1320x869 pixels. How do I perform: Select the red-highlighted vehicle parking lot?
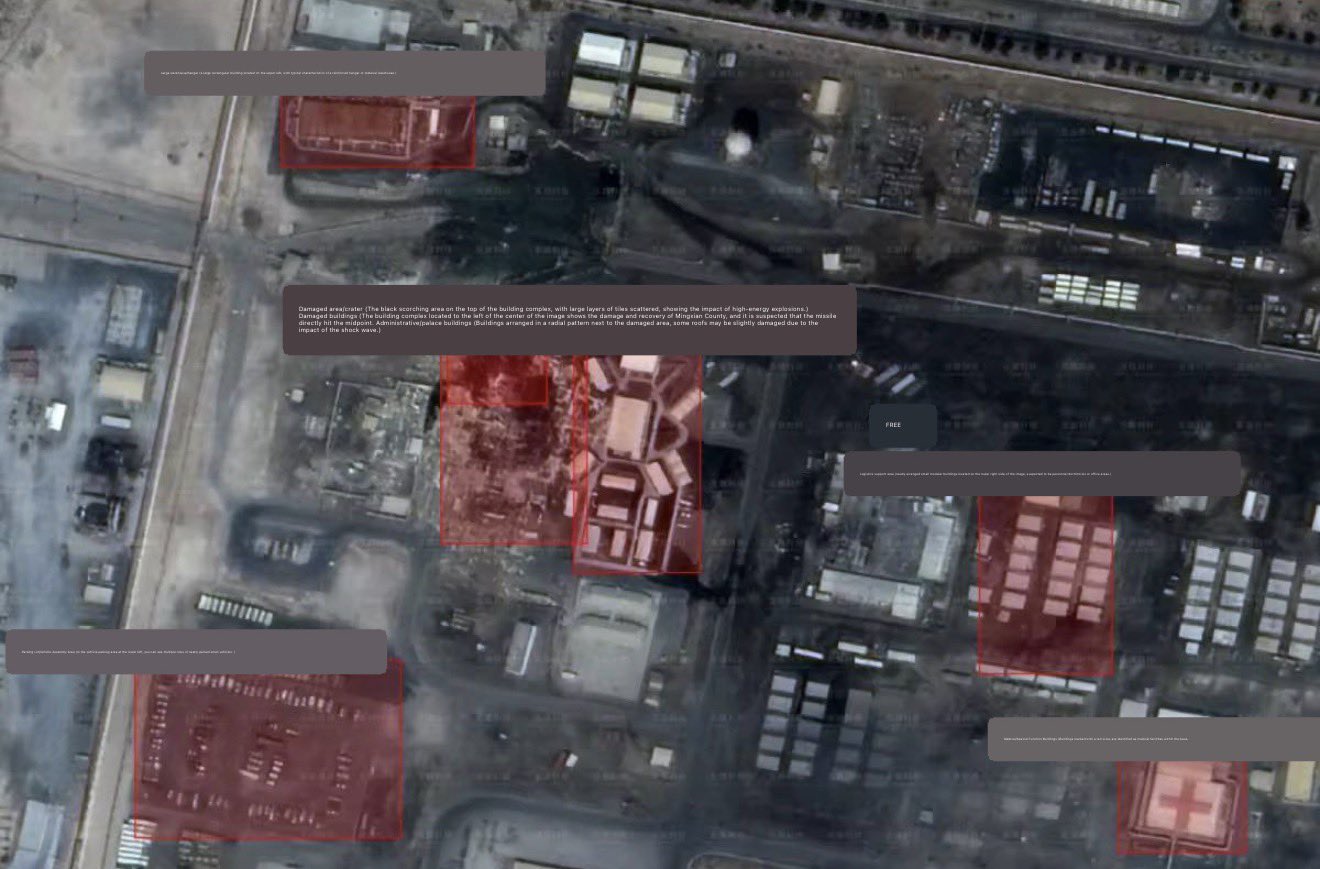coord(268,749)
